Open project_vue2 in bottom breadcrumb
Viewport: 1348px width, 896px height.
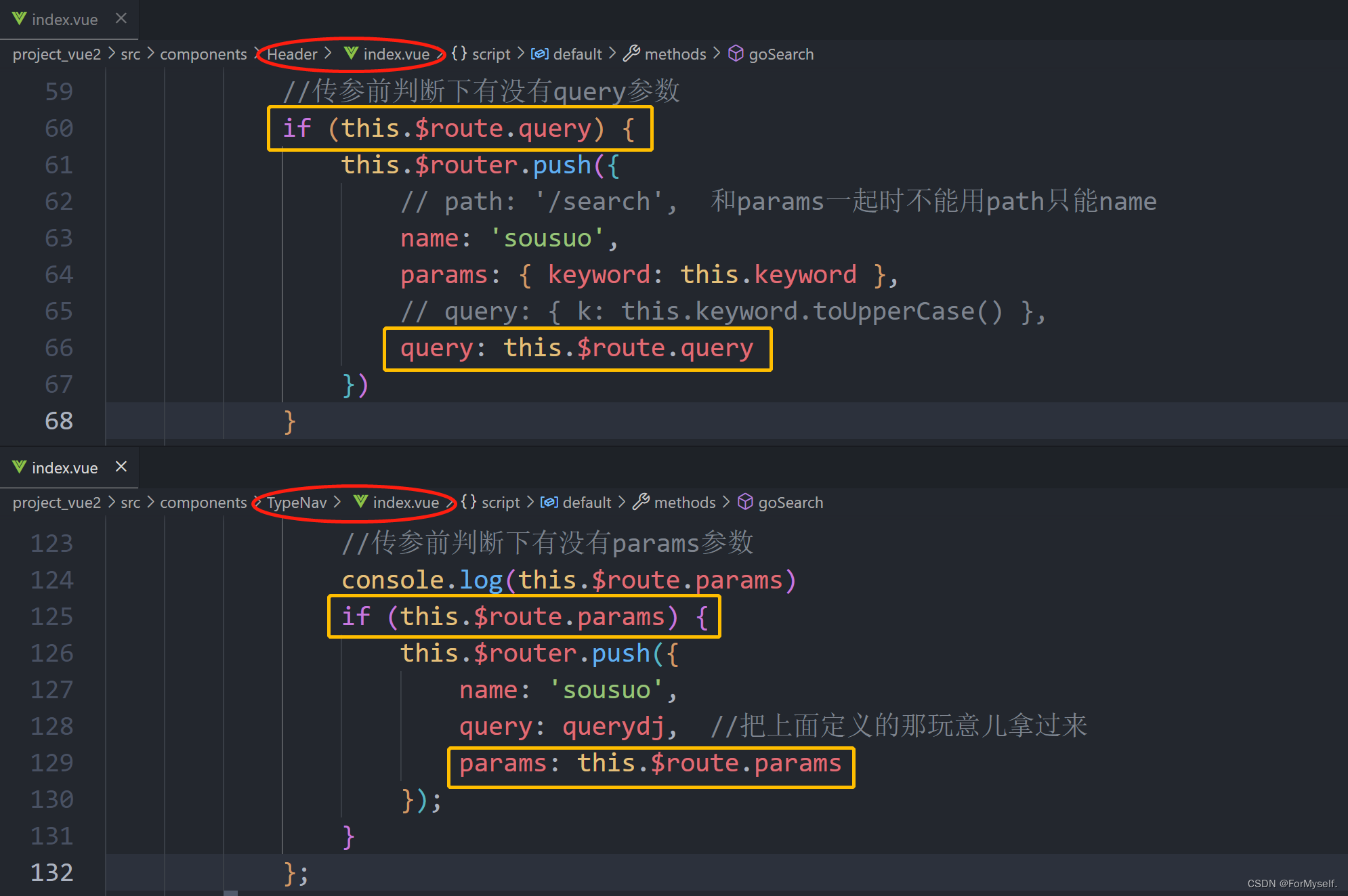(x=57, y=503)
